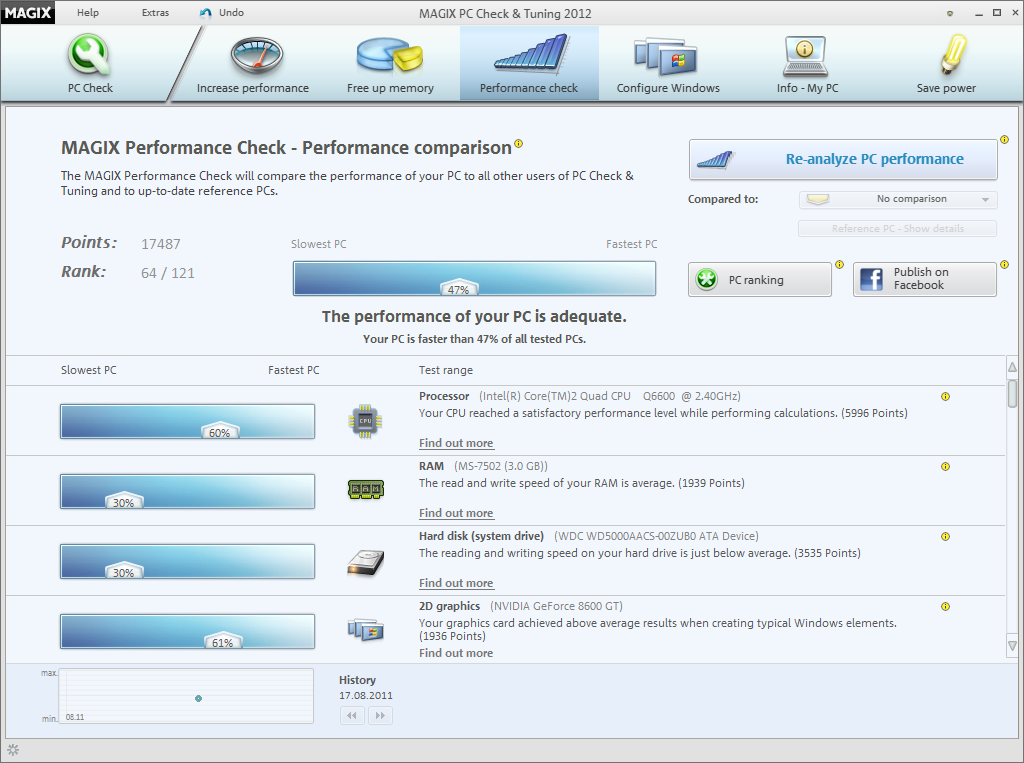Screen dimensions: 1024x763
Task: Click Find out more under Hard disk
Action: coord(456,583)
